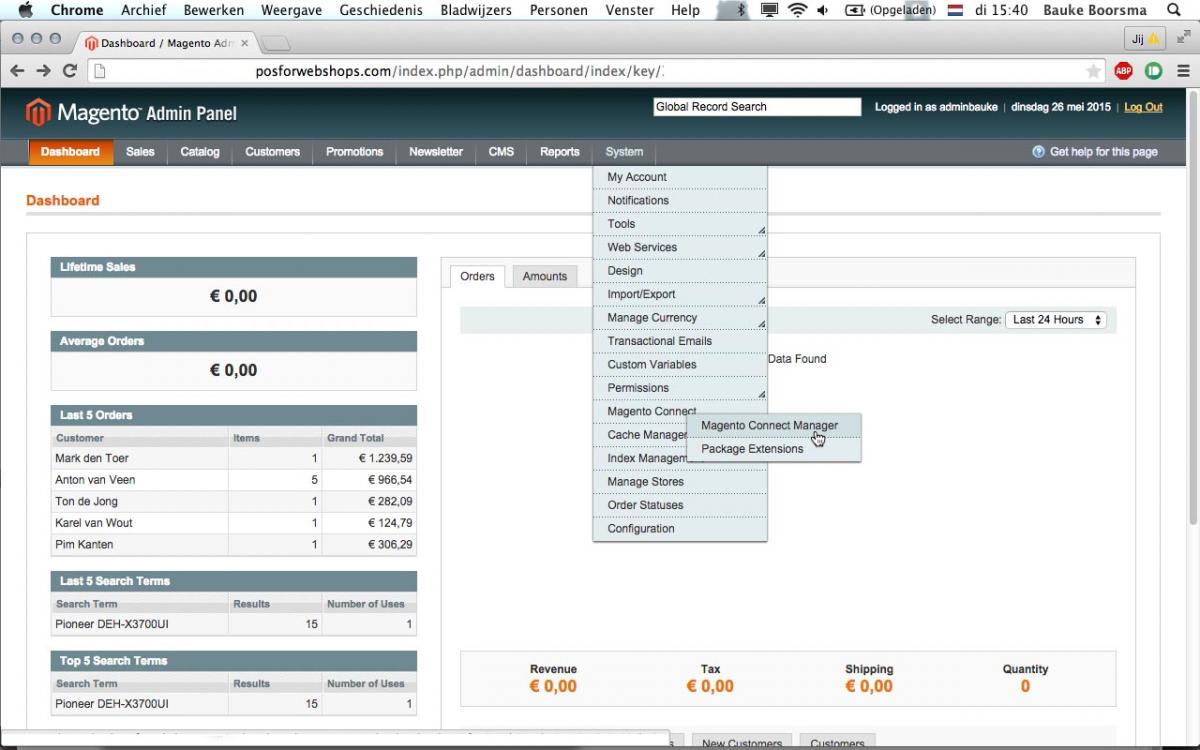Click the green ID extension icon
Image resolution: width=1200 pixels, height=750 pixels.
[1154, 71]
